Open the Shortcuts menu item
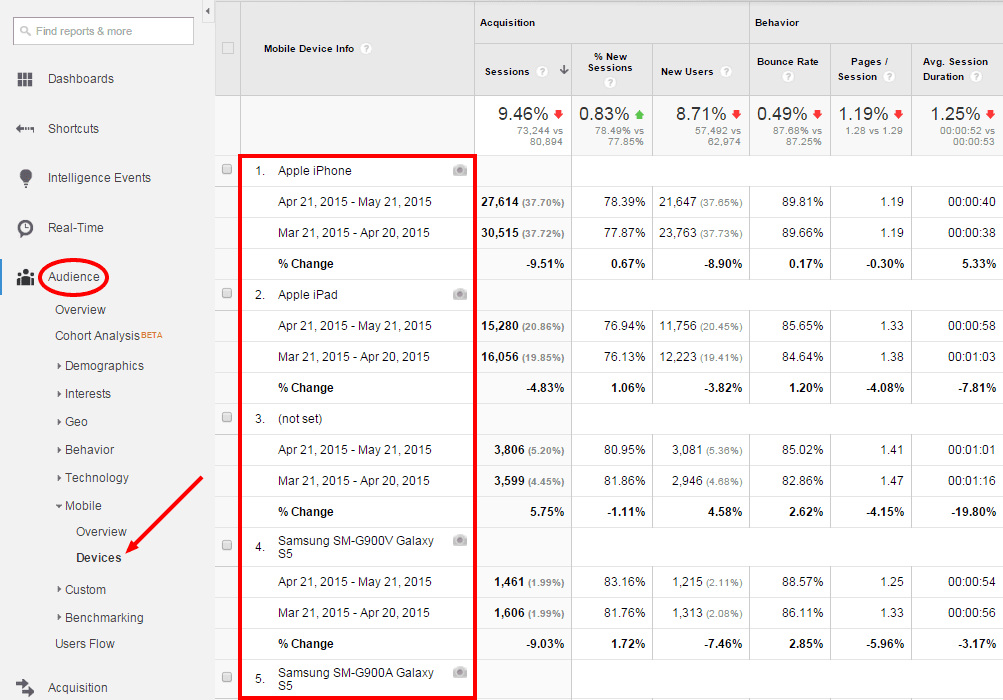Image resolution: width=1003 pixels, height=700 pixels. (74, 129)
